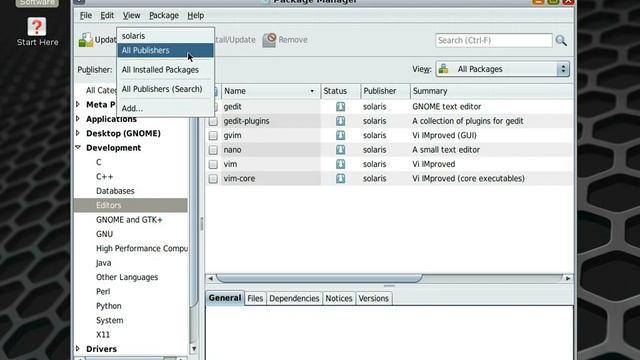Viewport: 640px width, 360px height.
Task: Select the C development category
Action: pos(99,162)
